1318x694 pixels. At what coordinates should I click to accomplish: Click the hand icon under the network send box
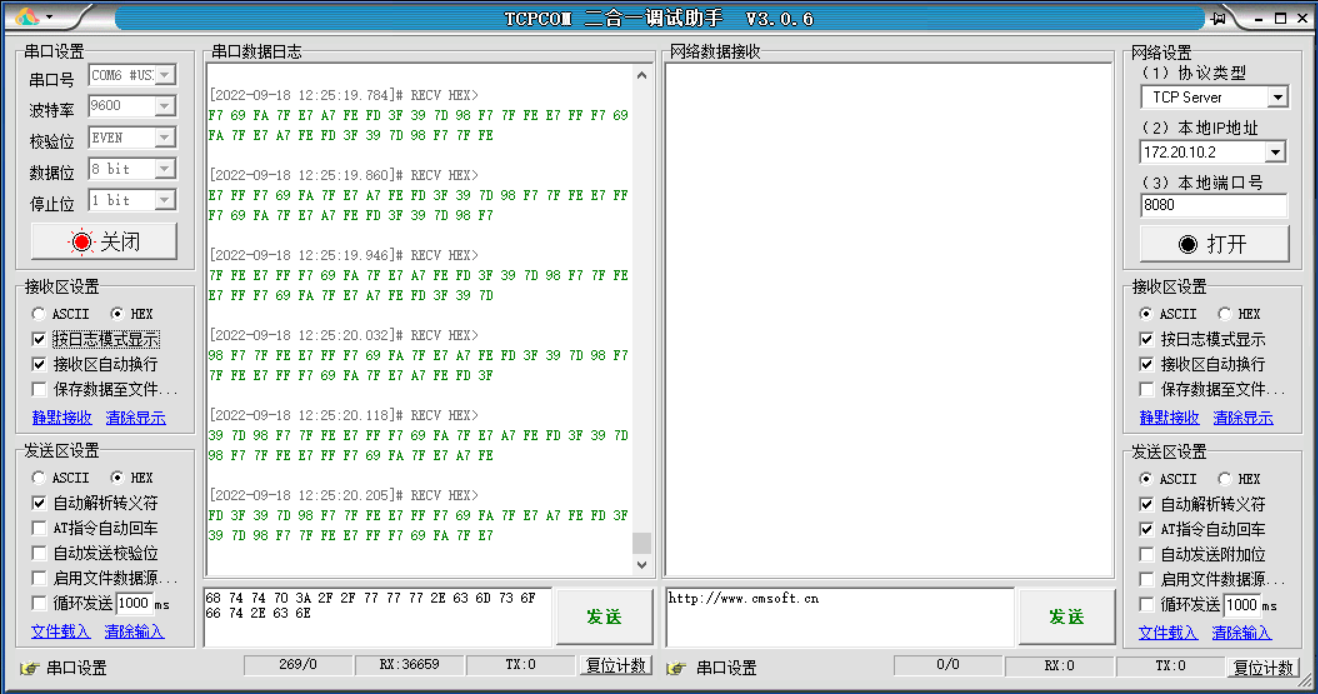coord(676,668)
